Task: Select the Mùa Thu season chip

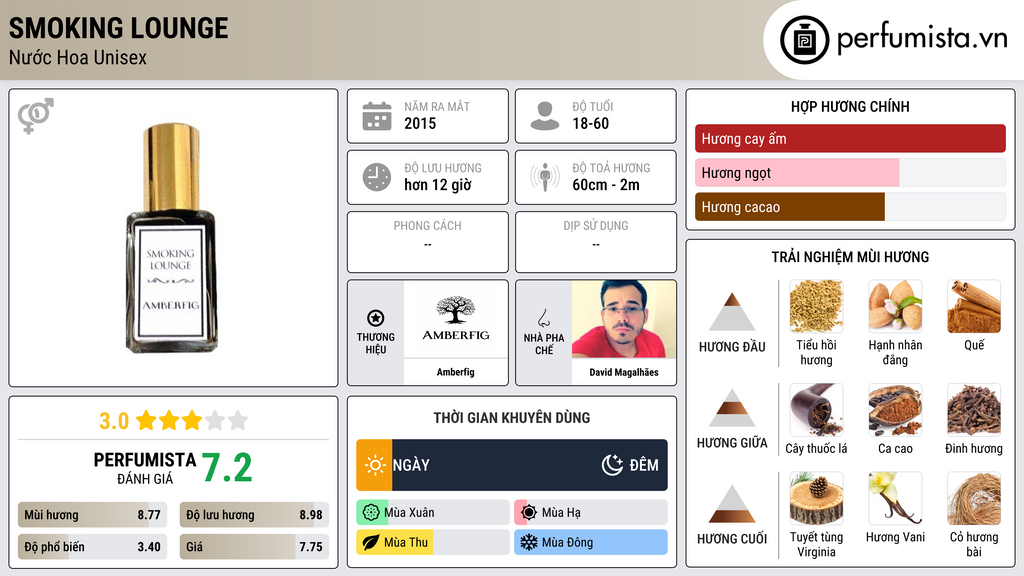Action: click(432, 542)
